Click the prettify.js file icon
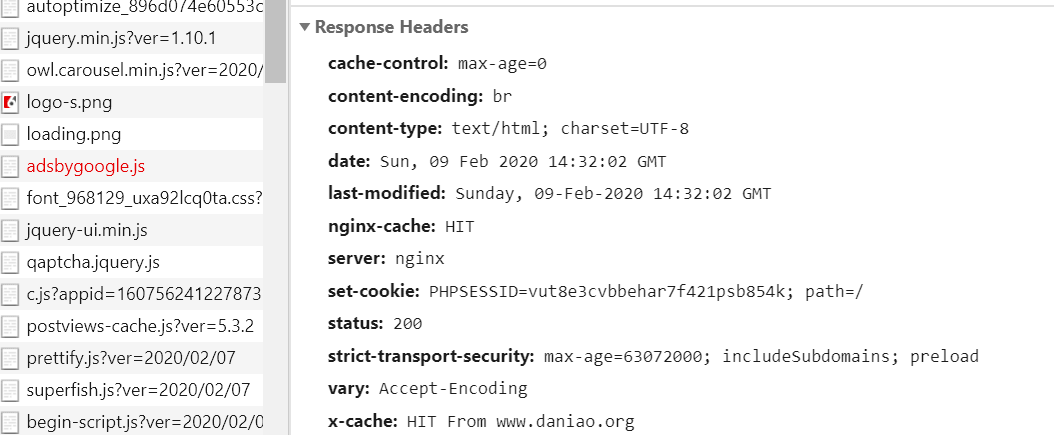Viewport: 1054px width, 435px height. coord(10,358)
